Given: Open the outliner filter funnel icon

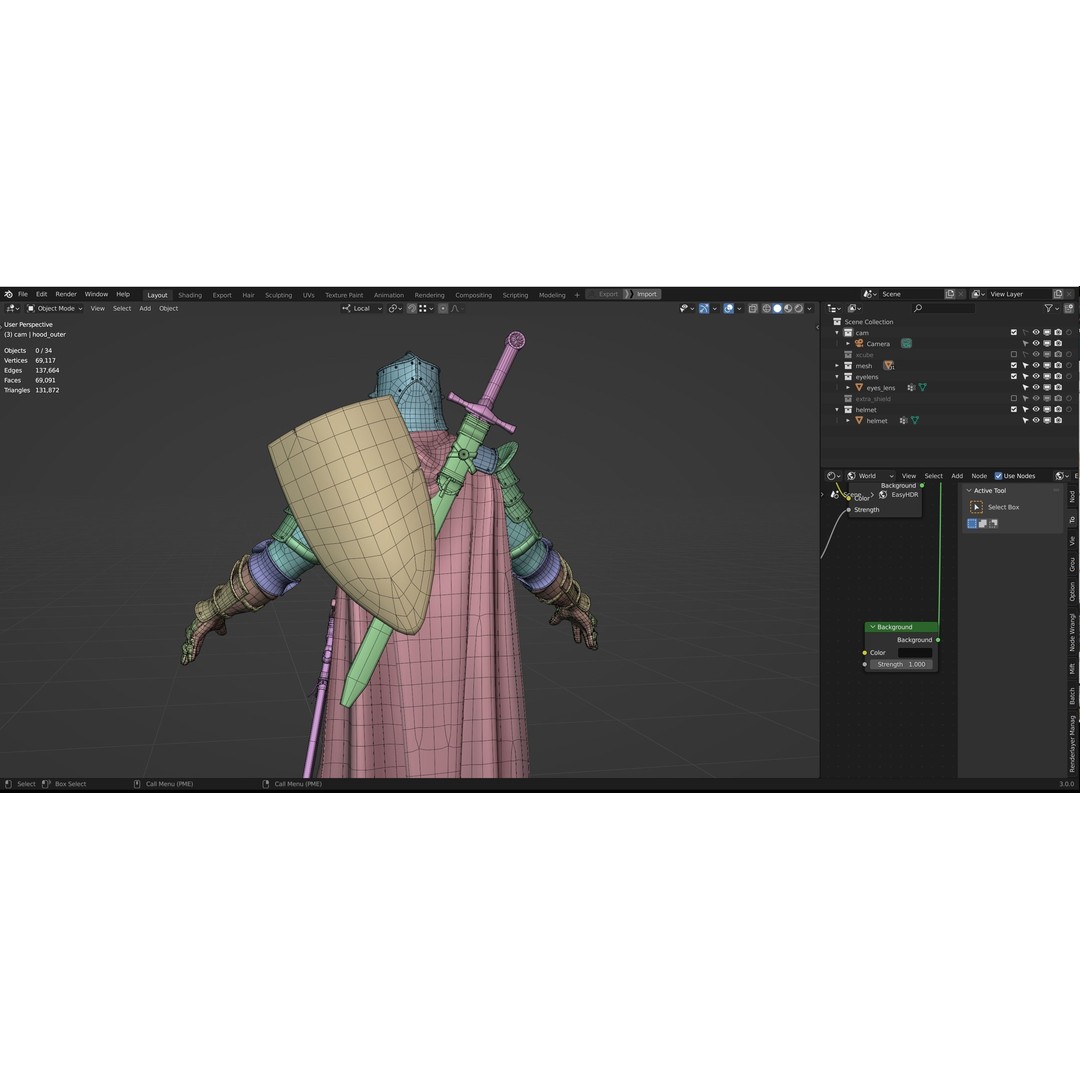Looking at the screenshot, I should pos(1048,309).
